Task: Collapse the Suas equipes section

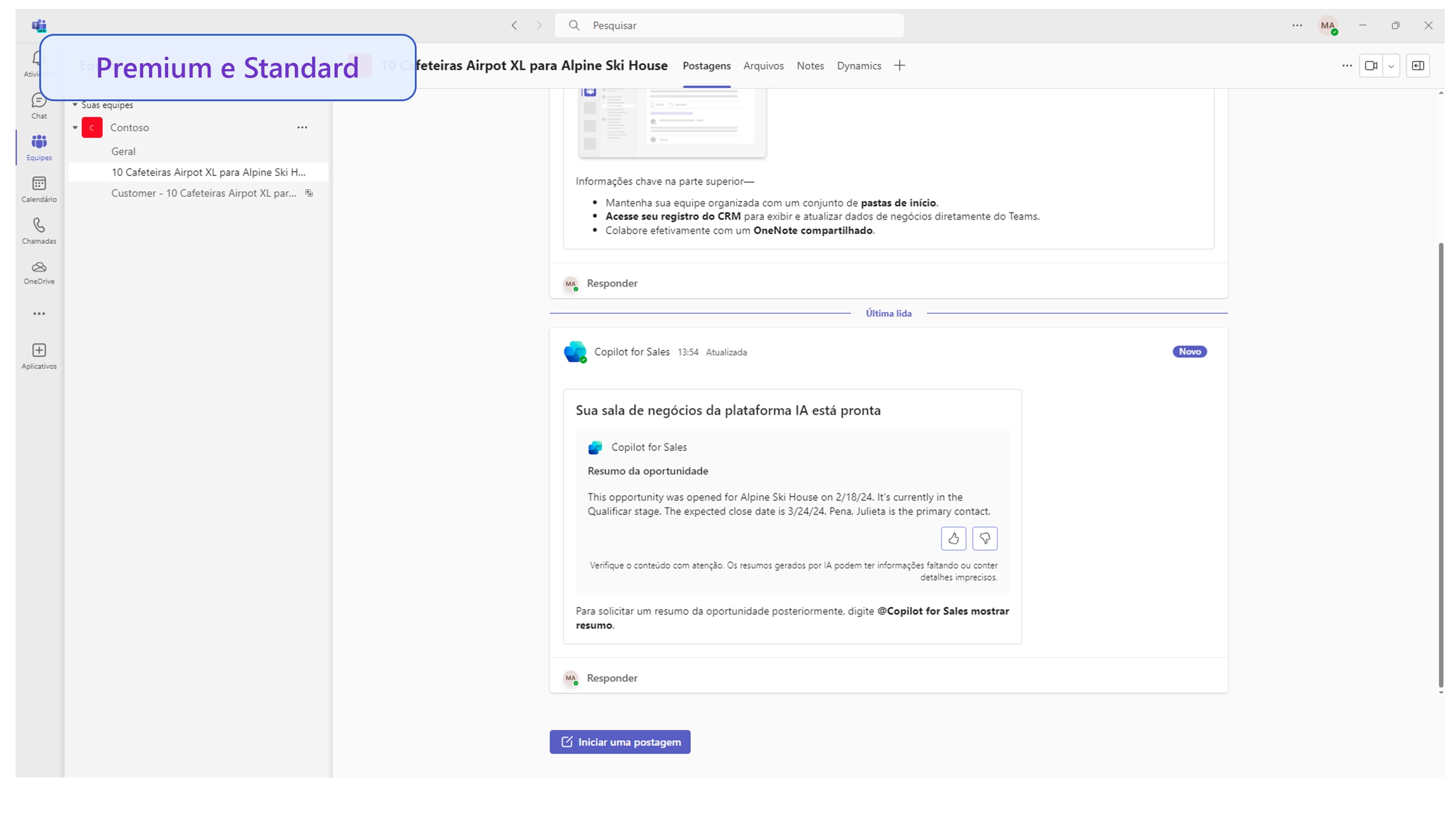Action: 75,105
